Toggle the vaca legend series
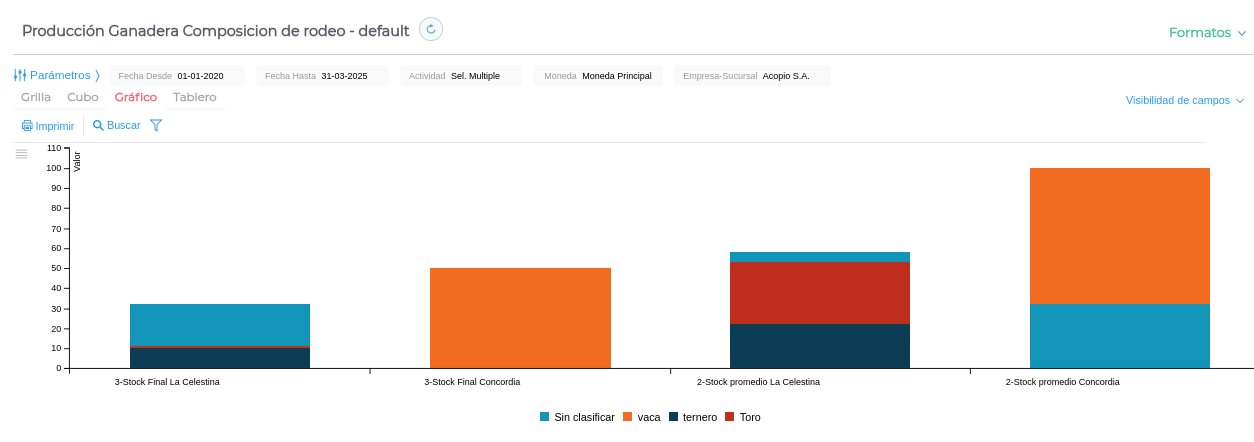The width and height of the screenshot is (1254, 442). pyautogui.click(x=642, y=417)
